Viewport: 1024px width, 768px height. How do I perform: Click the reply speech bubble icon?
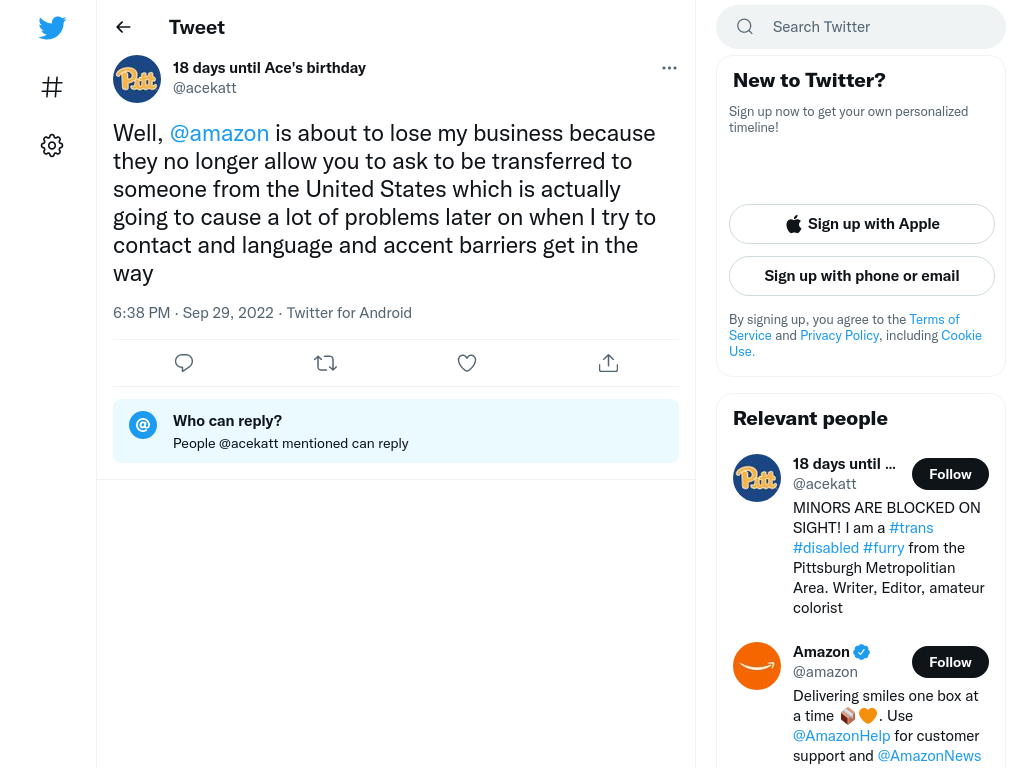point(184,362)
